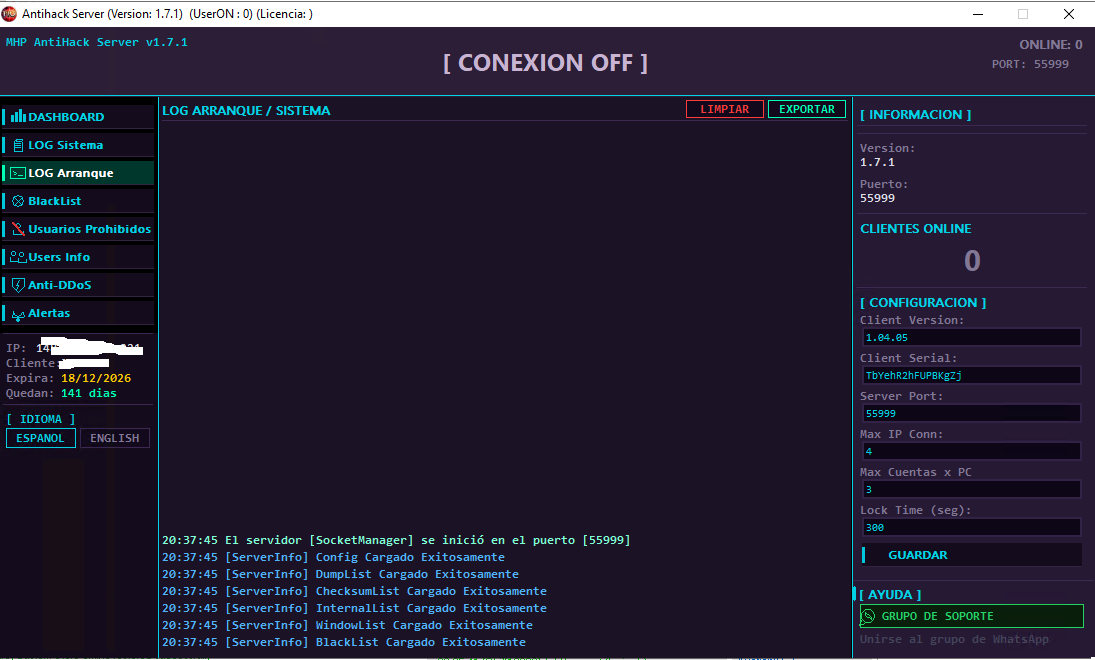Image resolution: width=1095 pixels, height=660 pixels.
Task: Open the Users Info section
Action: (x=78, y=256)
